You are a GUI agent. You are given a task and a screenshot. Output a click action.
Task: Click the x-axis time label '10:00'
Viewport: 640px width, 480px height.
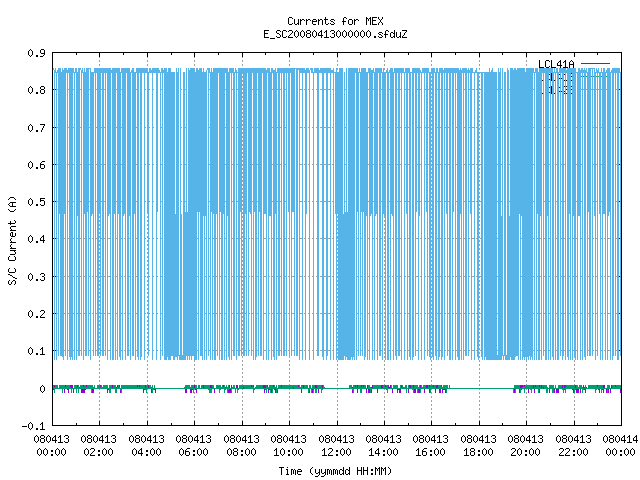pyautogui.click(x=289, y=452)
